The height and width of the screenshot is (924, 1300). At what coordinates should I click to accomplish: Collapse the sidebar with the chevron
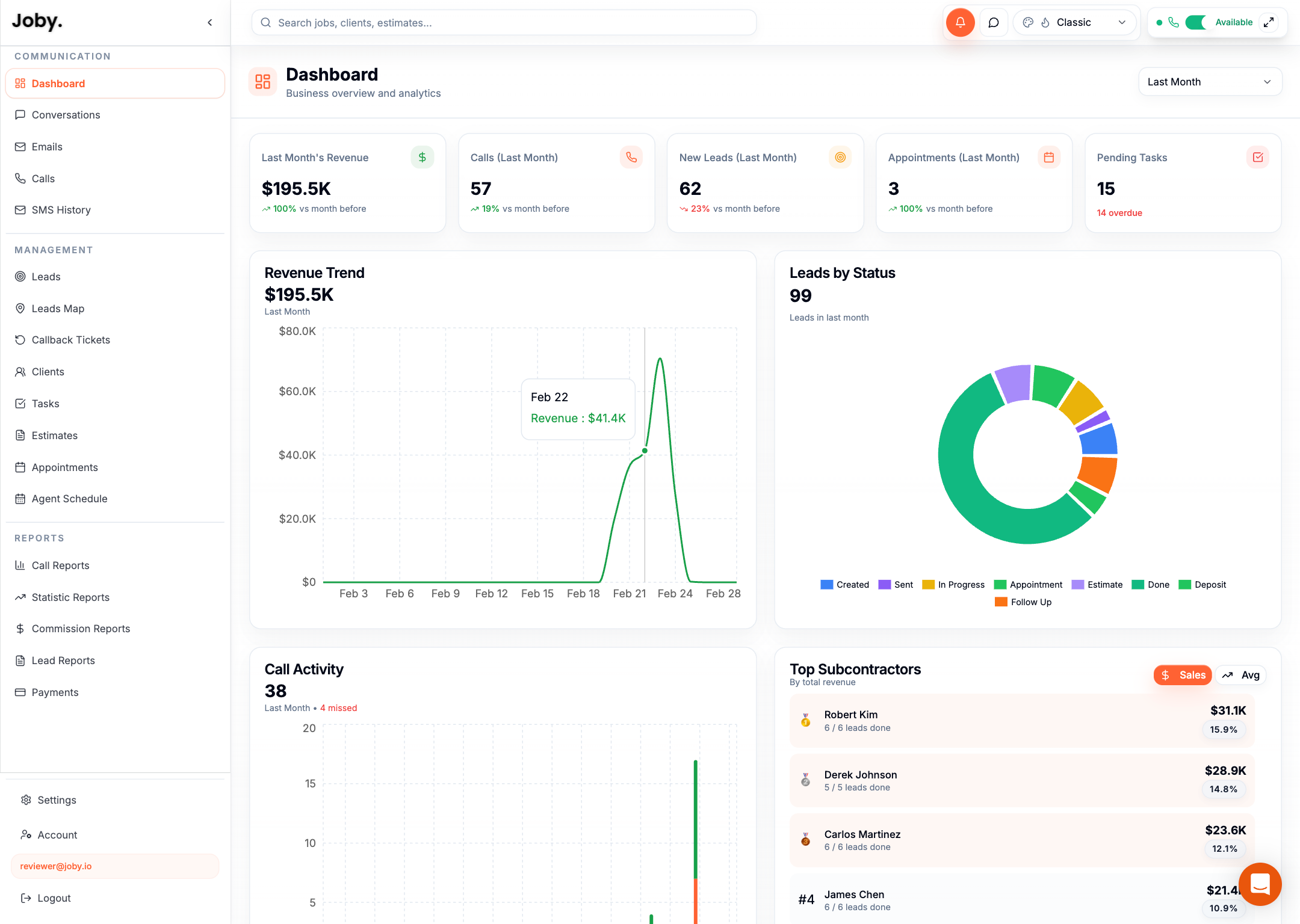point(210,23)
